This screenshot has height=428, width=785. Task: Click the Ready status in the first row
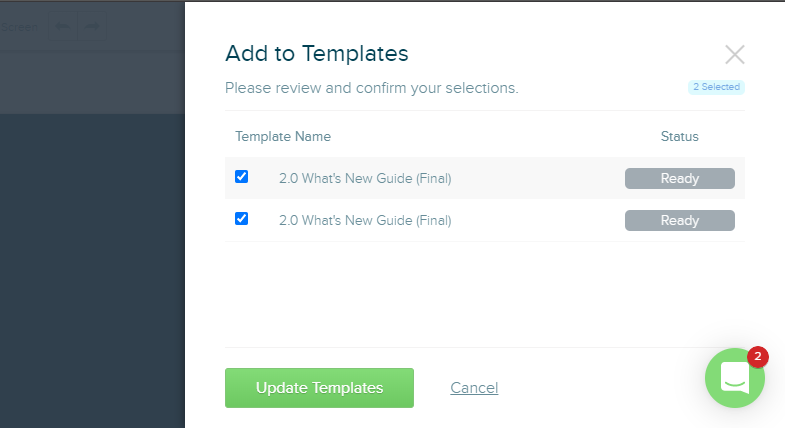680,178
